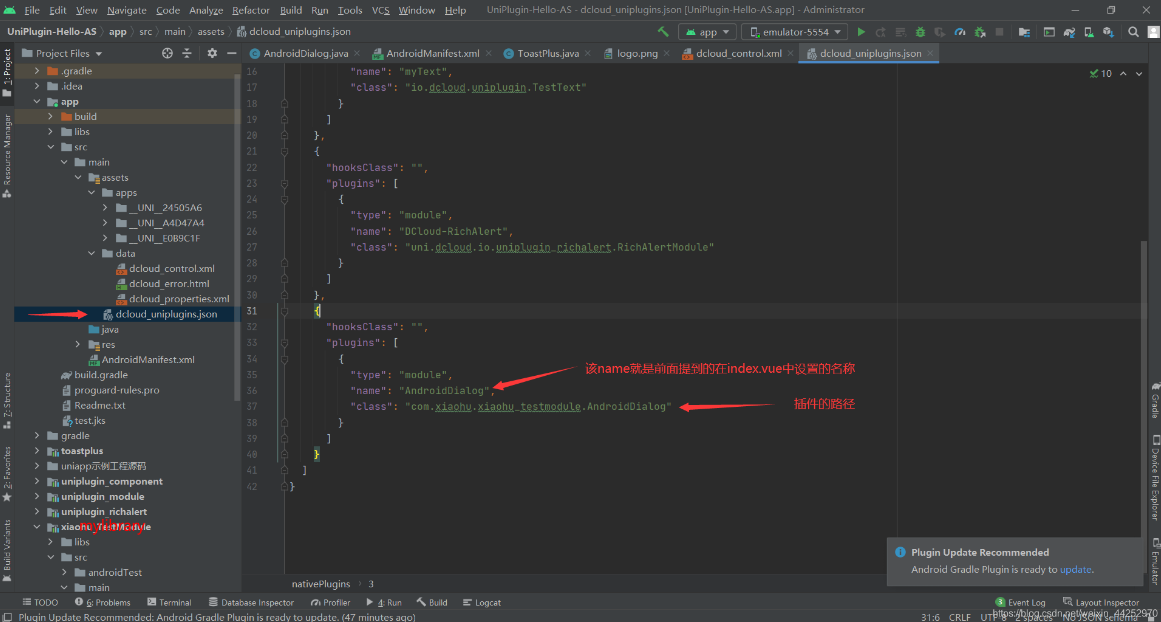The image size is (1161, 622).
Task: Collapse the data folder
Action: (x=90, y=253)
